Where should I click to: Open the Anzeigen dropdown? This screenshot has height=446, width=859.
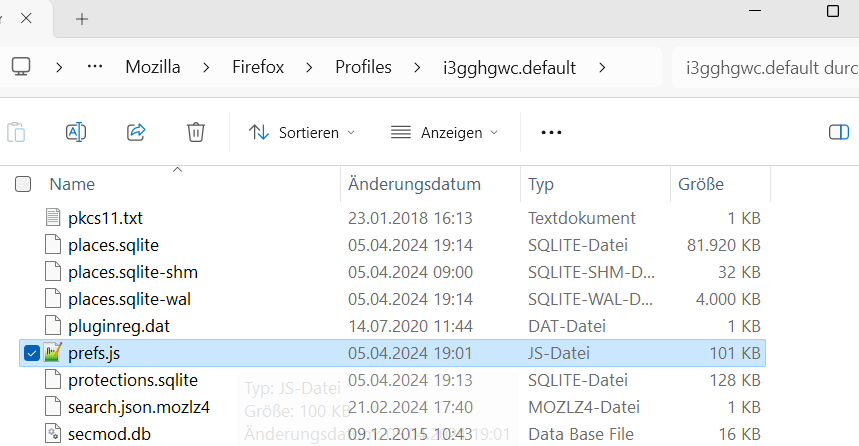445,132
